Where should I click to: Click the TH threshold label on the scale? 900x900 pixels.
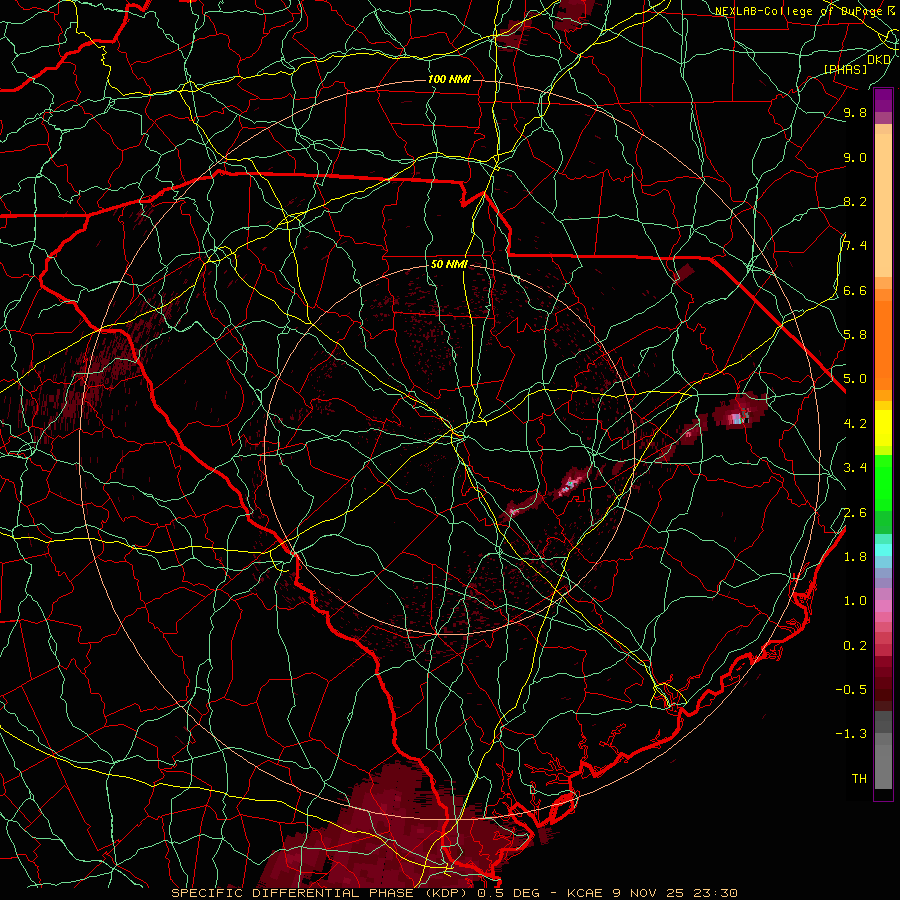859,779
